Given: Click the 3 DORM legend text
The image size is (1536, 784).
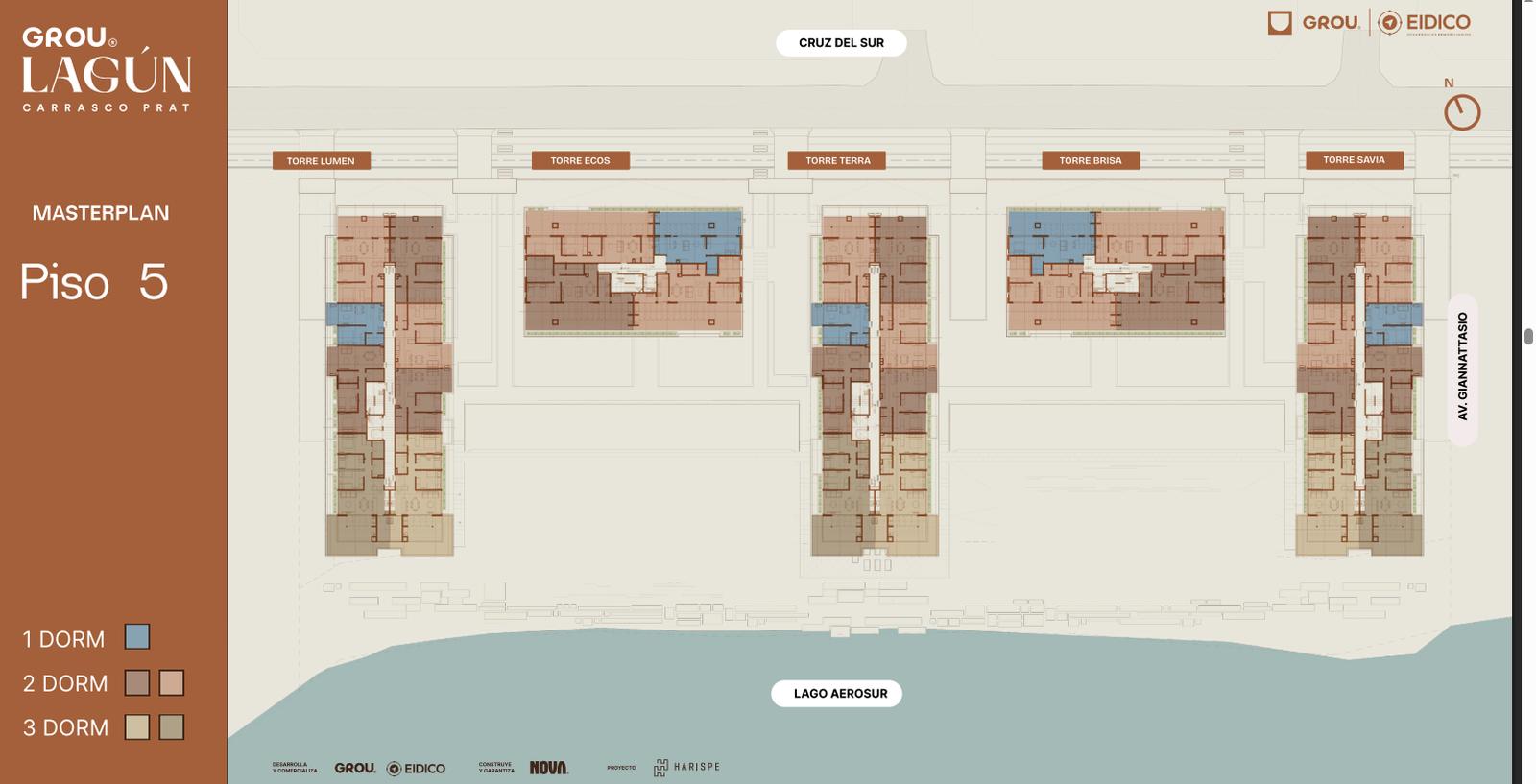Looking at the screenshot, I should pos(65,727).
